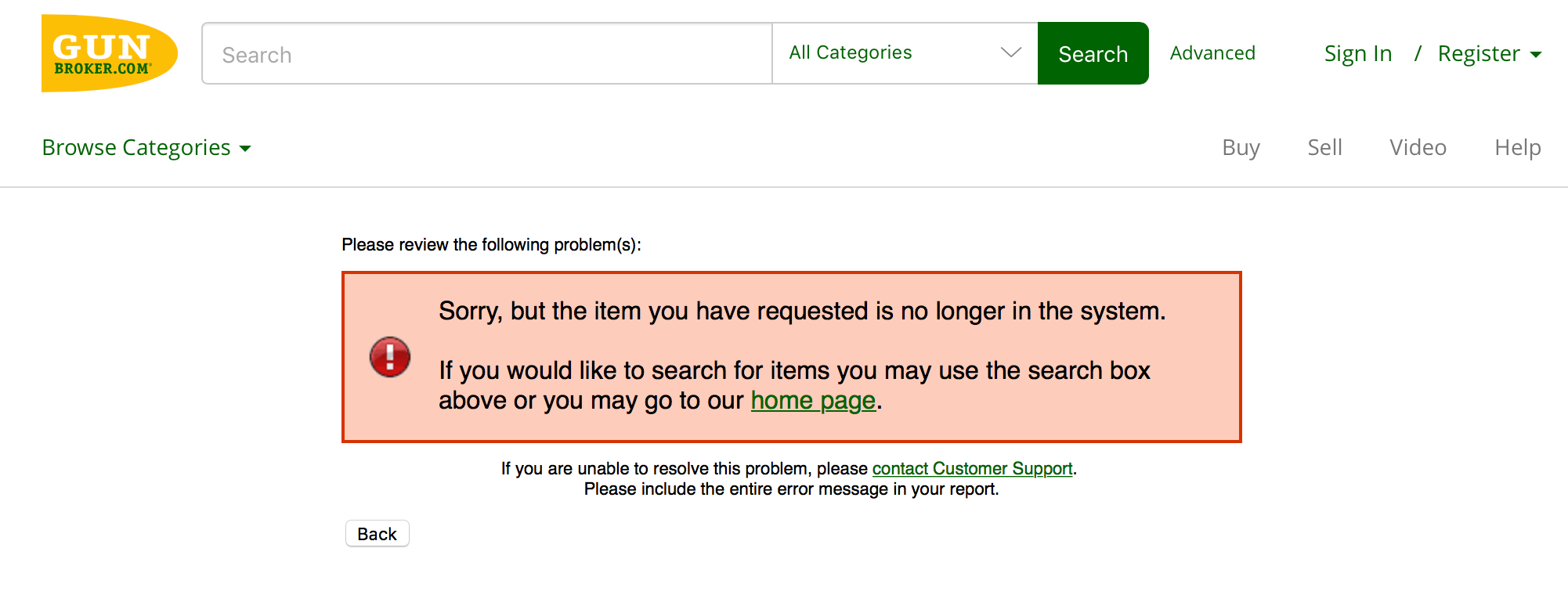Click the 'Please include the entire error message' line
Image resolution: width=1568 pixels, height=595 pixels.
791,489
